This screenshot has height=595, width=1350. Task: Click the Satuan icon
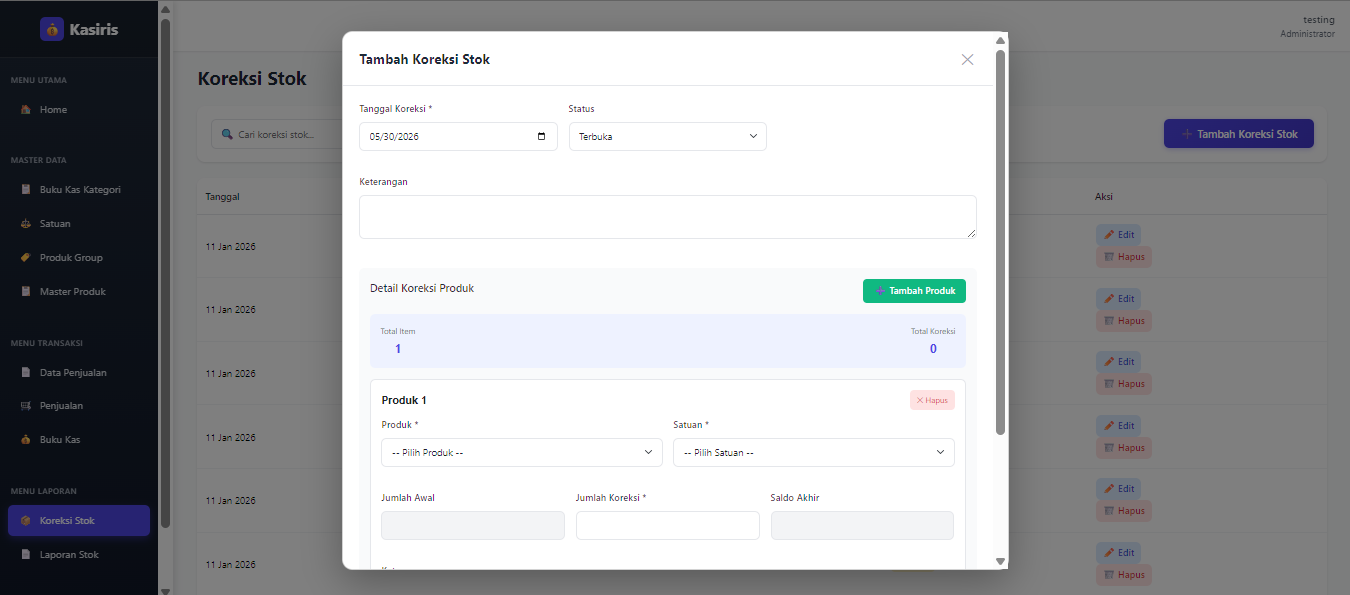[26, 224]
